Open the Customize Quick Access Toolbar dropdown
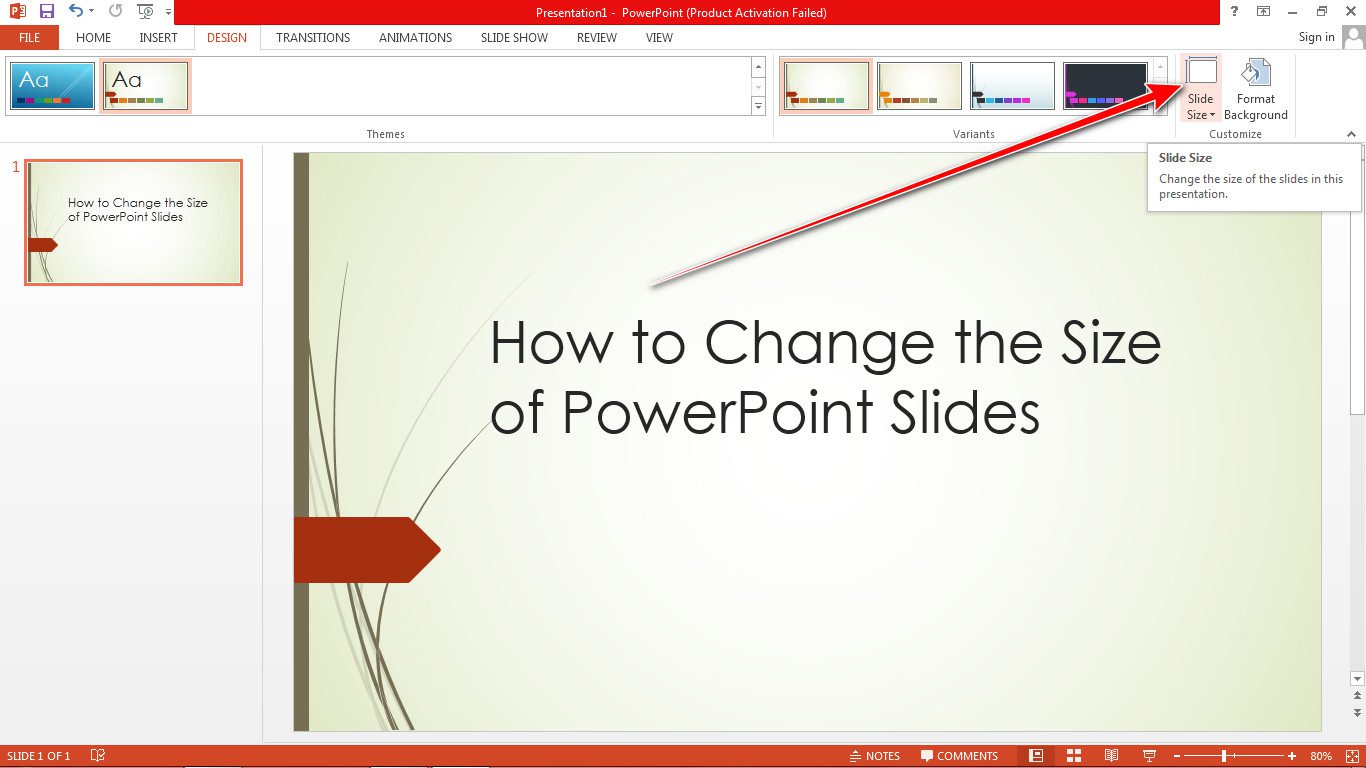This screenshot has height=768, width=1366. pos(168,12)
